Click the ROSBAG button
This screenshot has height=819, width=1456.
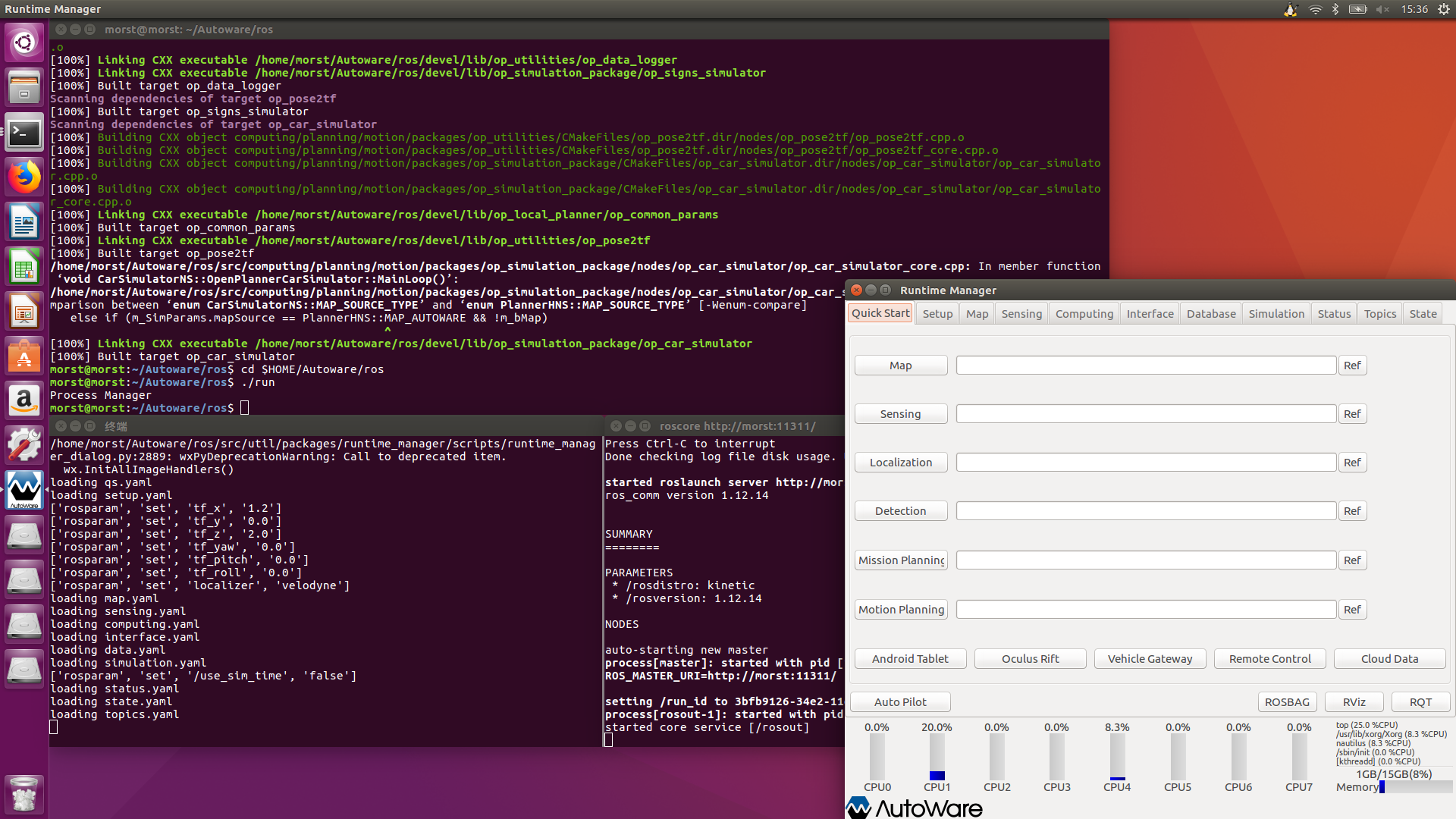(1286, 702)
